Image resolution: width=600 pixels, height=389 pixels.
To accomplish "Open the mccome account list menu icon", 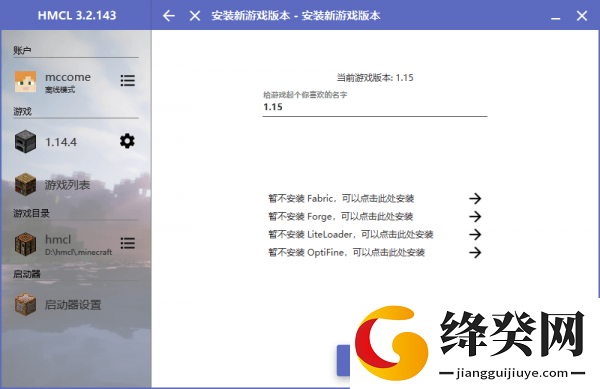I will (x=127, y=80).
